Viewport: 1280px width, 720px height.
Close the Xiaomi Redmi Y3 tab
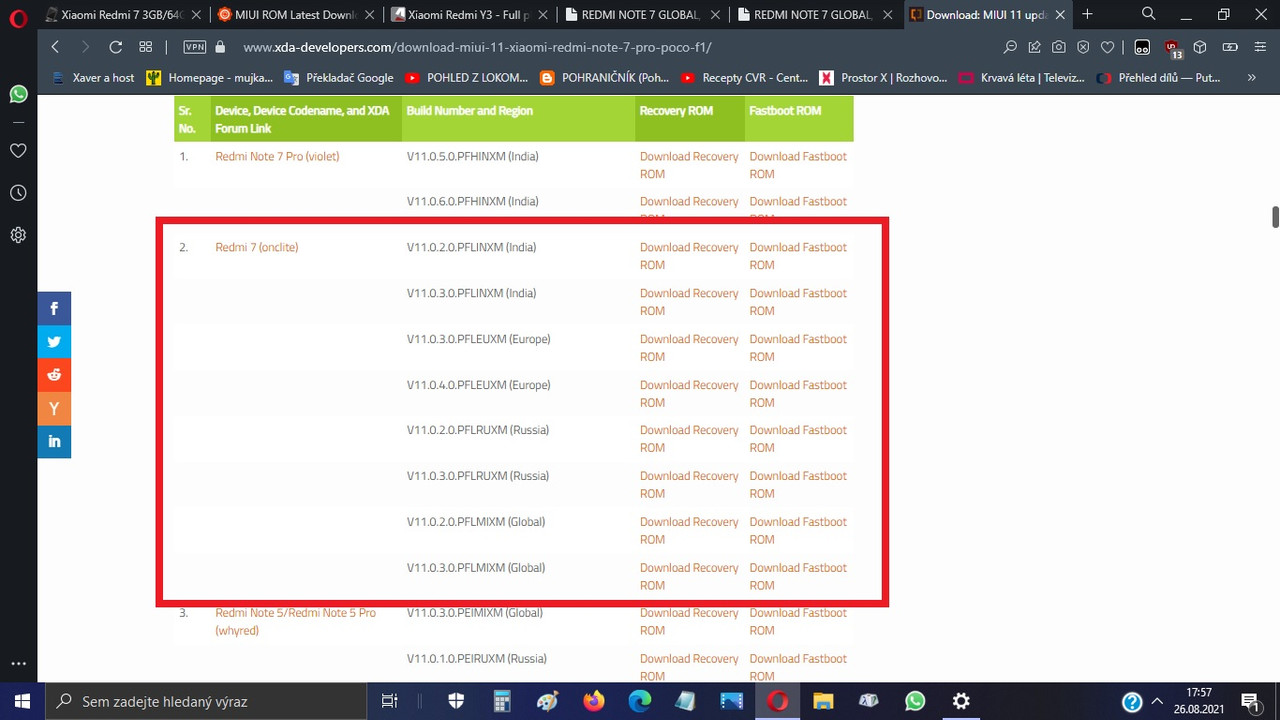[x=541, y=15]
